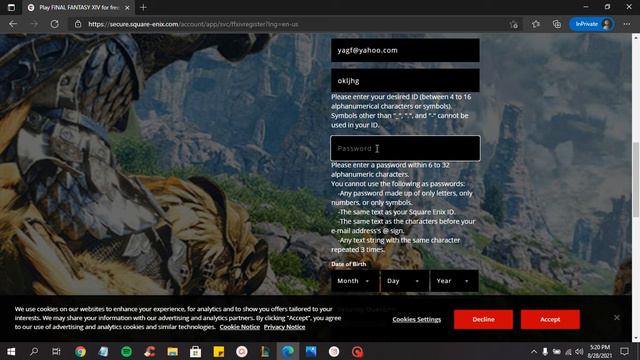640x360 pixels.
Task: Click the scrollbar down arrow
Action: click(636, 338)
